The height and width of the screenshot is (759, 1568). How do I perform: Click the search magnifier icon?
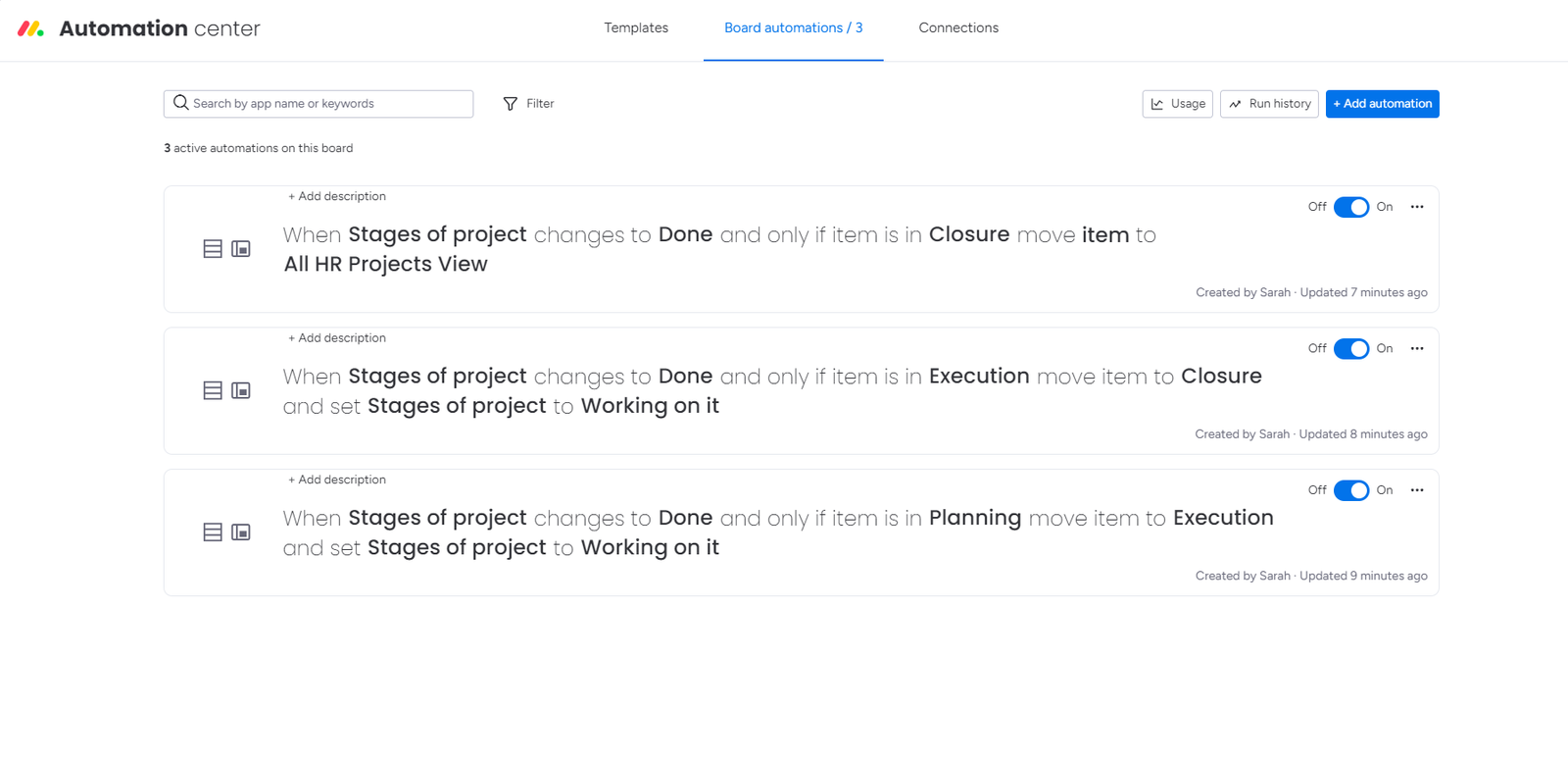click(x=181, y=103)
